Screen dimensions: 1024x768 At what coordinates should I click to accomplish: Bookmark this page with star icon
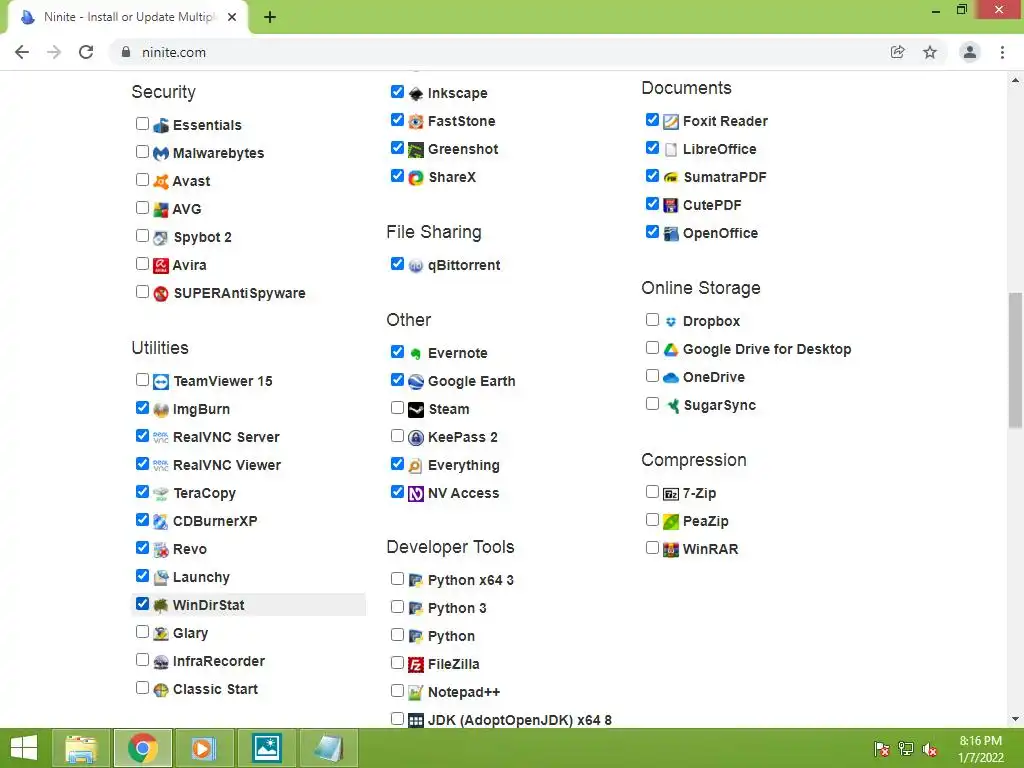tap(930, 52)
